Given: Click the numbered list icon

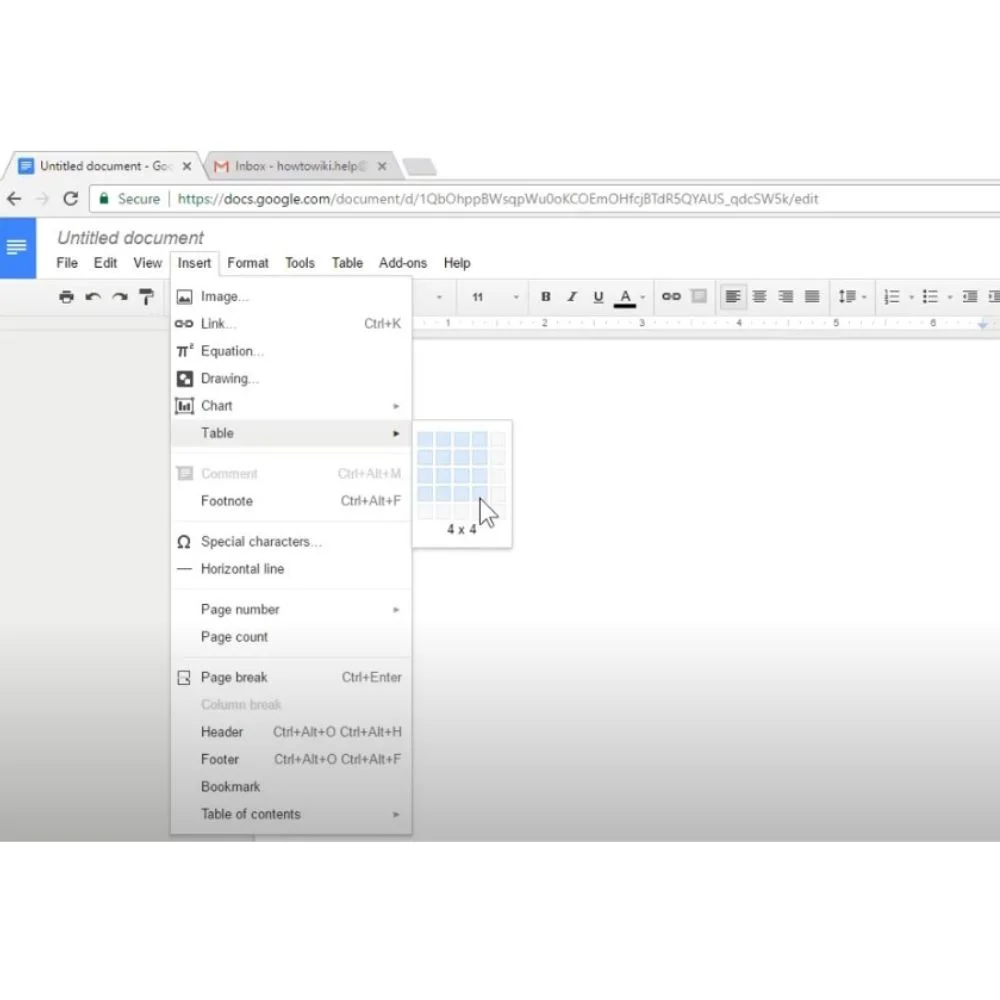Looking at the screenshot, I should [x=892, y=297].
